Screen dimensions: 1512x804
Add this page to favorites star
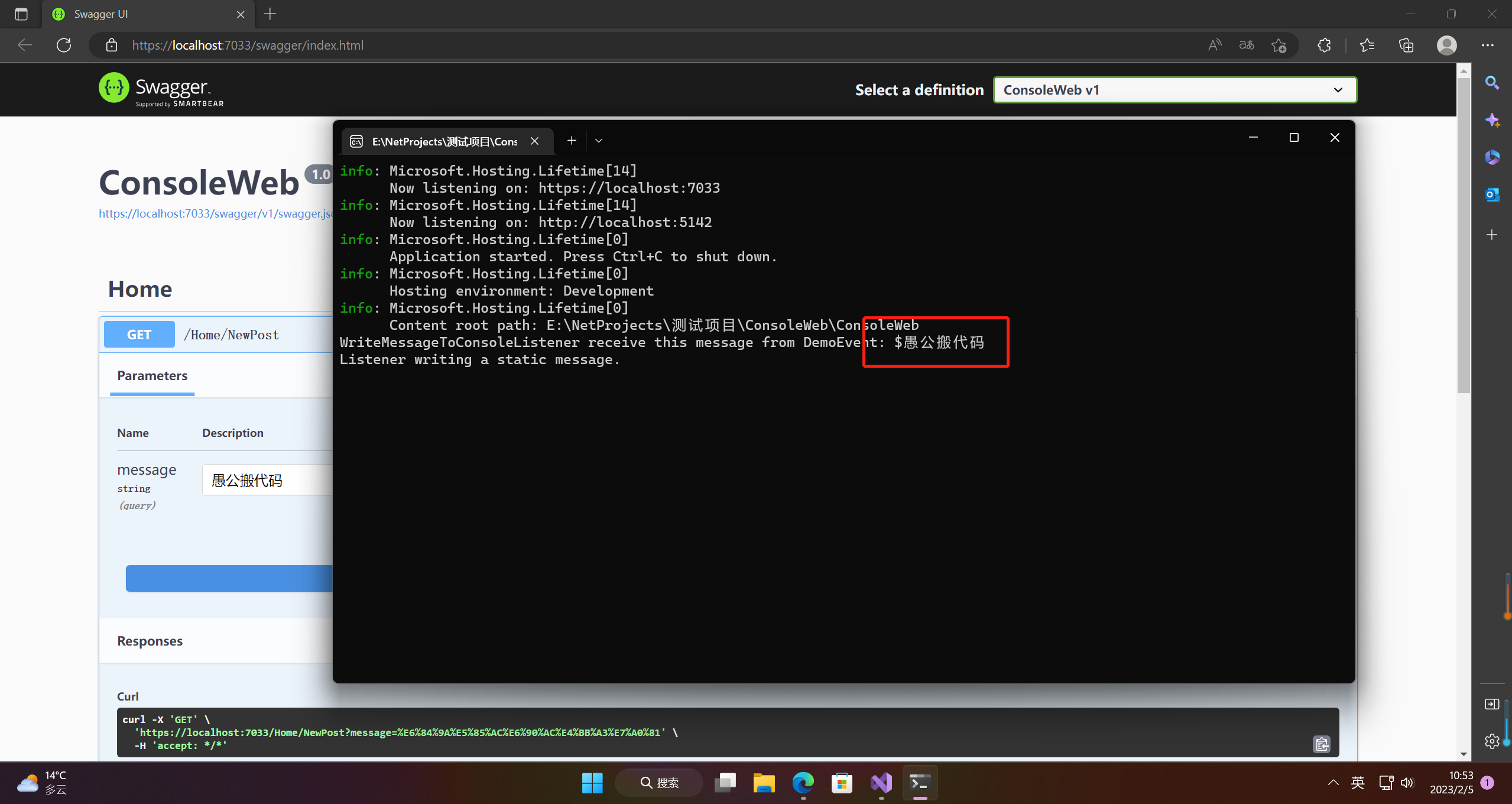[1279, 45]
